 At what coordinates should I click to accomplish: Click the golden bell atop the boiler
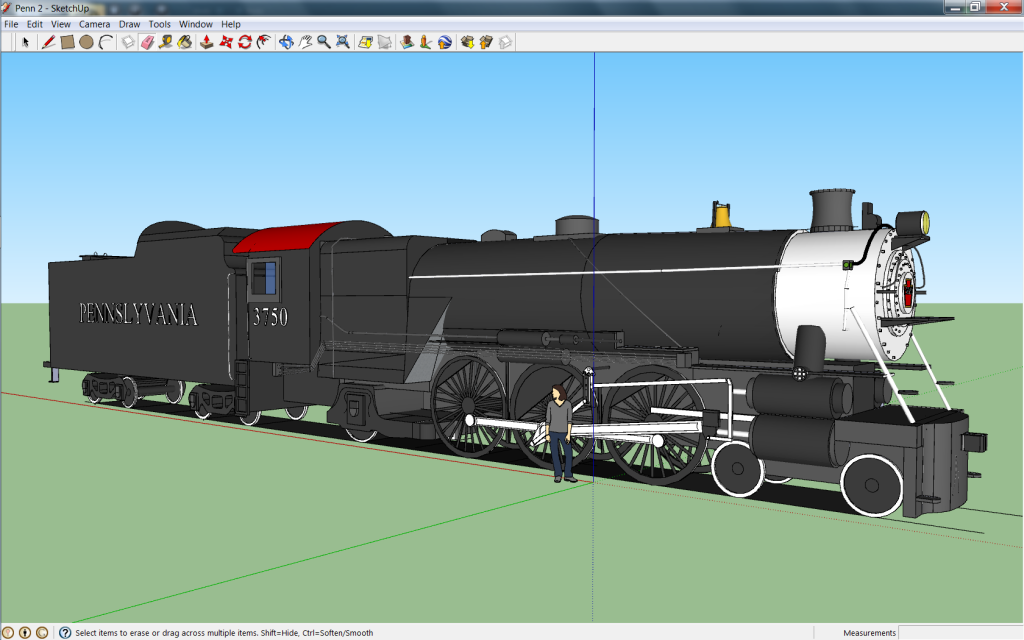click(x=721, y=215)
